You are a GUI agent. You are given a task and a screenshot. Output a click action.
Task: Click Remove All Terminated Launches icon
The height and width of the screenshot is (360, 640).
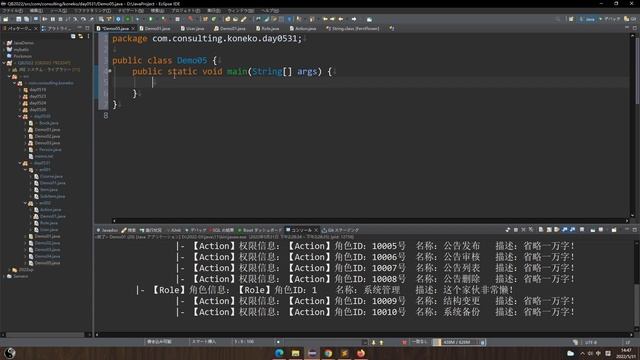click(x=531, y=230)
